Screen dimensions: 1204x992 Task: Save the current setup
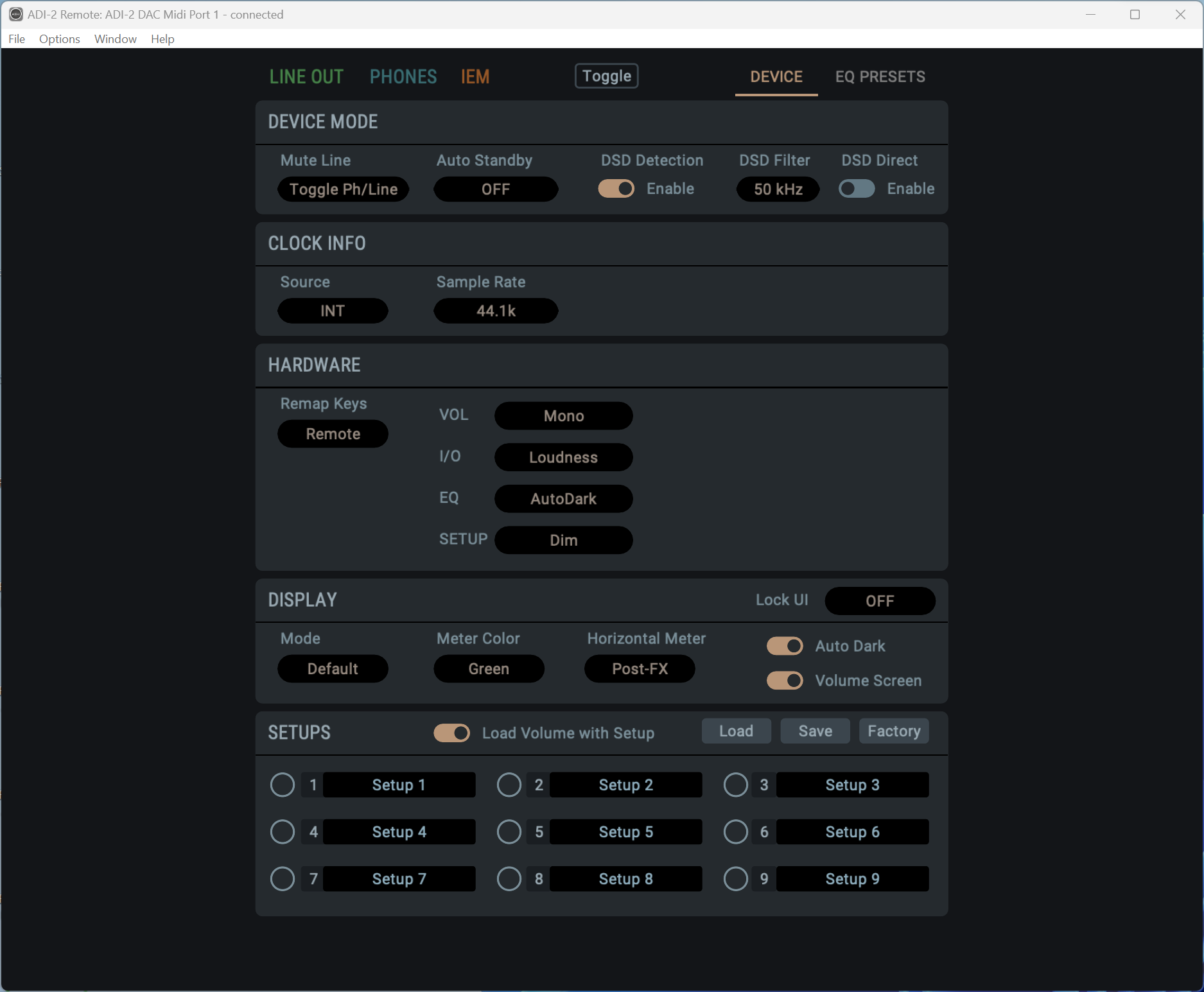[x=814, y=731]
